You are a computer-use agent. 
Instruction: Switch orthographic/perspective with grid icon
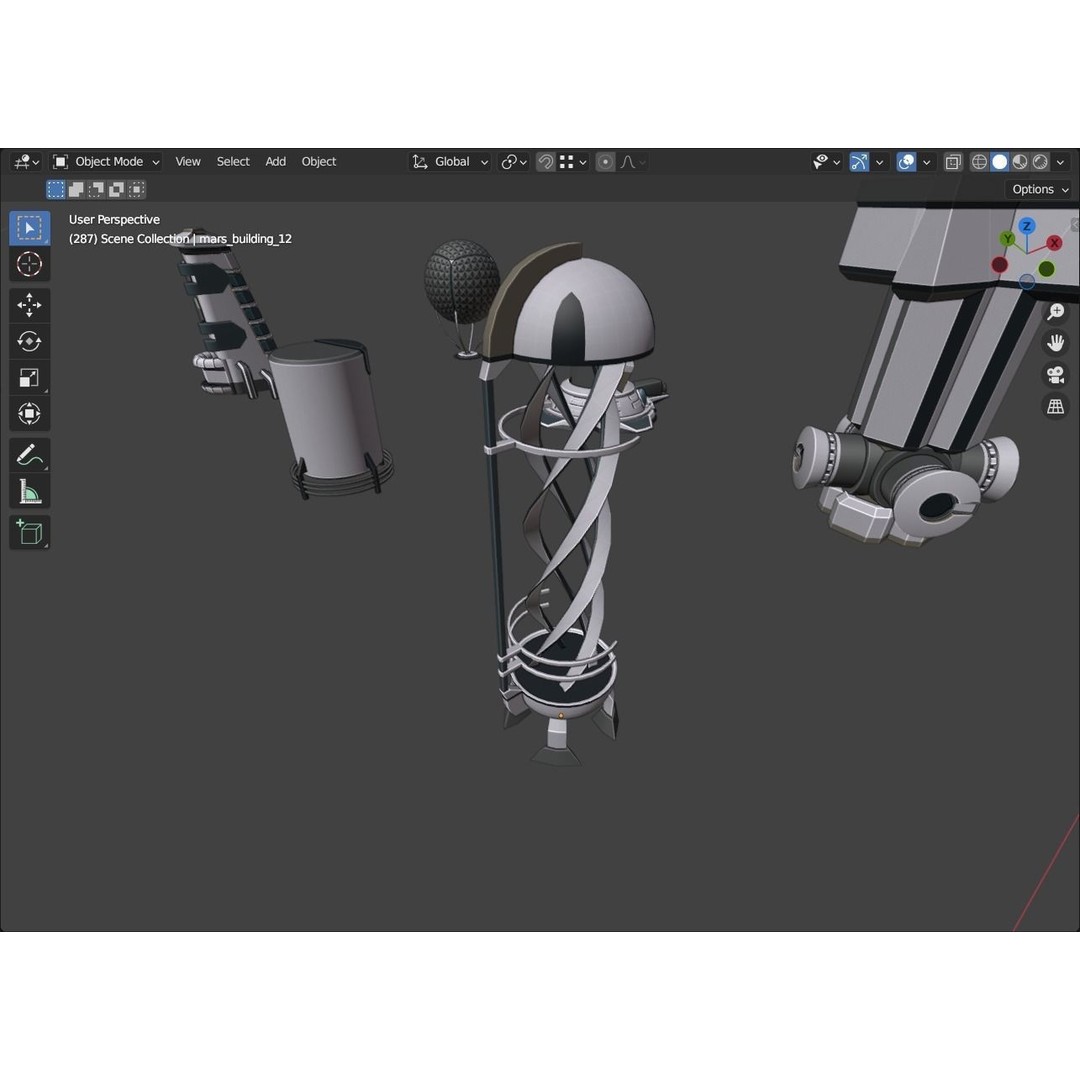point(1055,406)
